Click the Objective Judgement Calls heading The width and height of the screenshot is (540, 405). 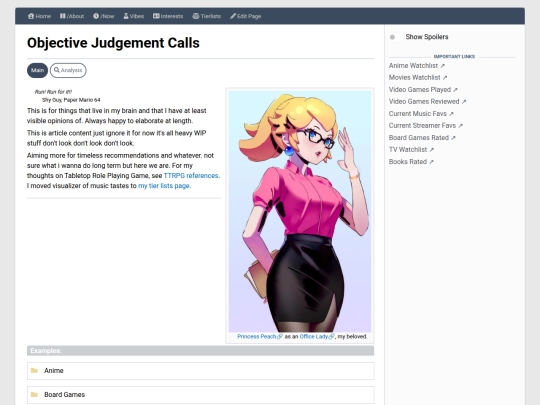coord(113,43)
